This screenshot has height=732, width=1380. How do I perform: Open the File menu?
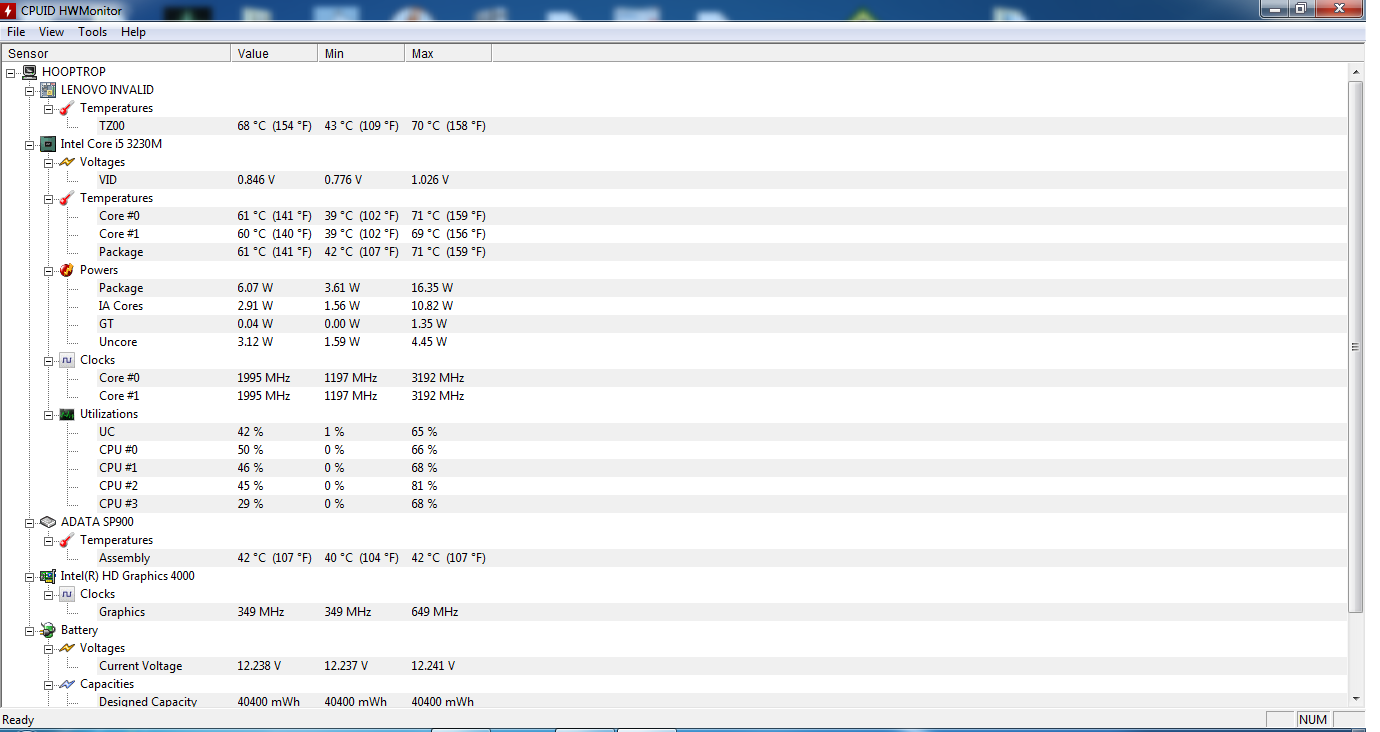coord(16,32)
